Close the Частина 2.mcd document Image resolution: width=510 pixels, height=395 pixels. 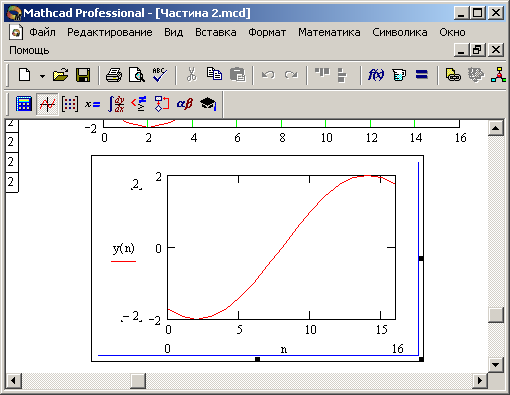tap(496, 50)
